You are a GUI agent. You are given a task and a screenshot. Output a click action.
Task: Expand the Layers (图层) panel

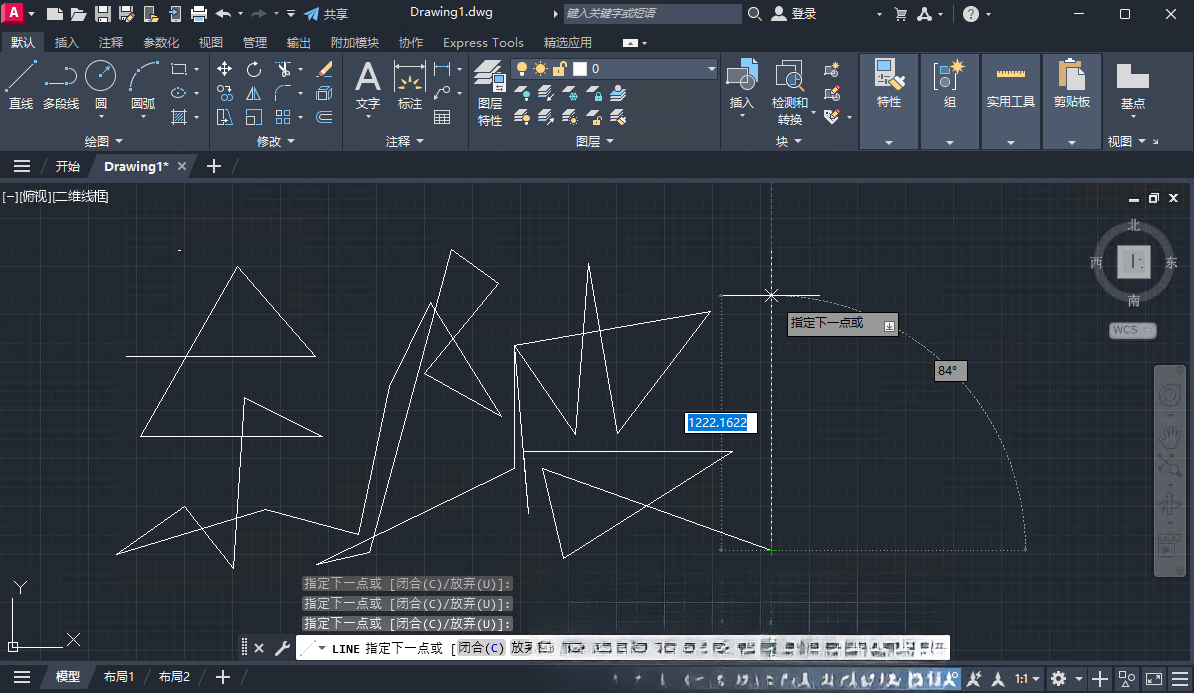595,141
